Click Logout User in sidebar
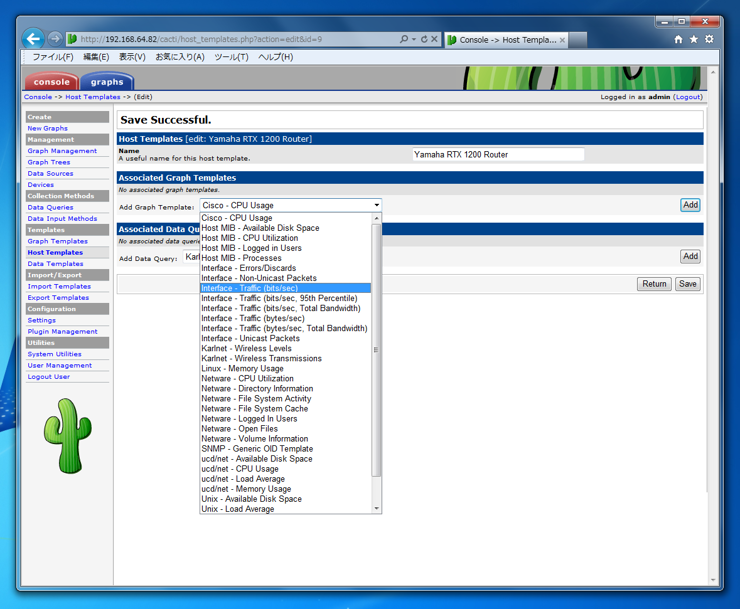 (49, 377)
